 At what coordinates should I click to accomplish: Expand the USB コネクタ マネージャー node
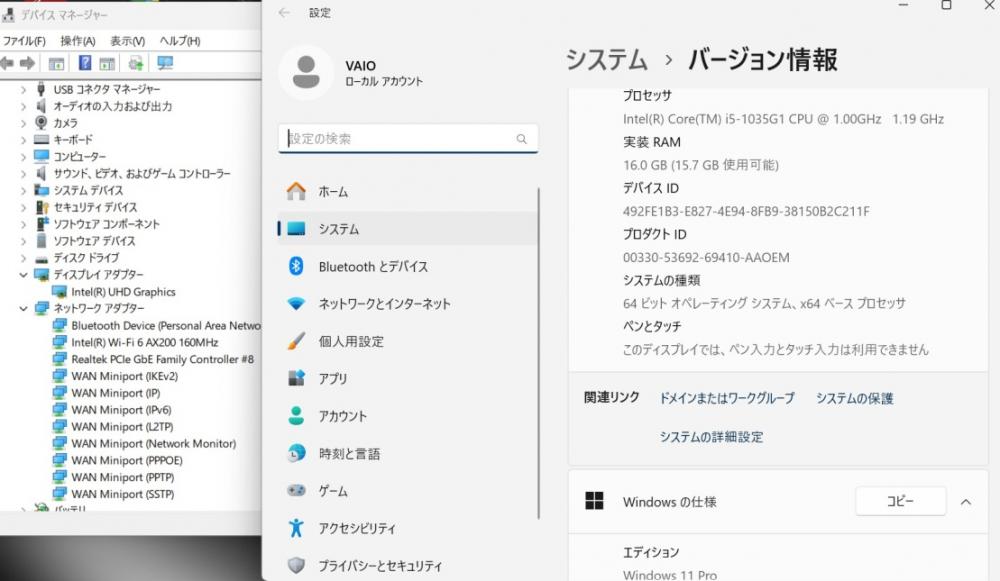24,89
